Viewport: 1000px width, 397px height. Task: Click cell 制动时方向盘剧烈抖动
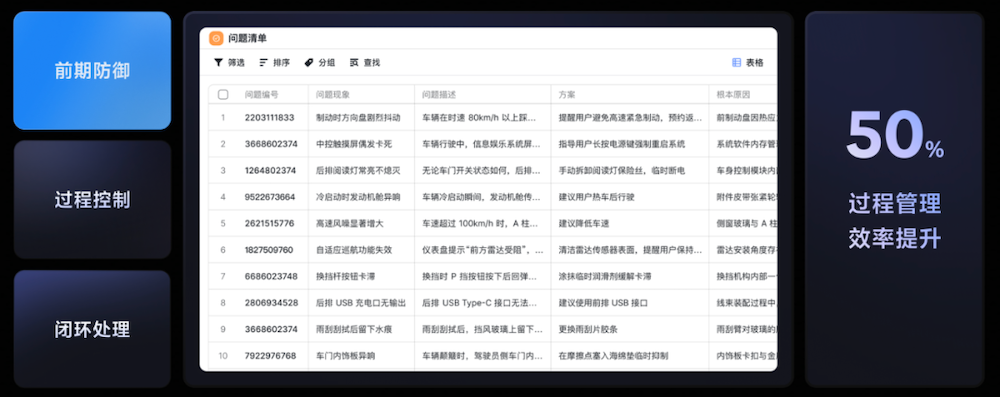[x=358, y=117]
